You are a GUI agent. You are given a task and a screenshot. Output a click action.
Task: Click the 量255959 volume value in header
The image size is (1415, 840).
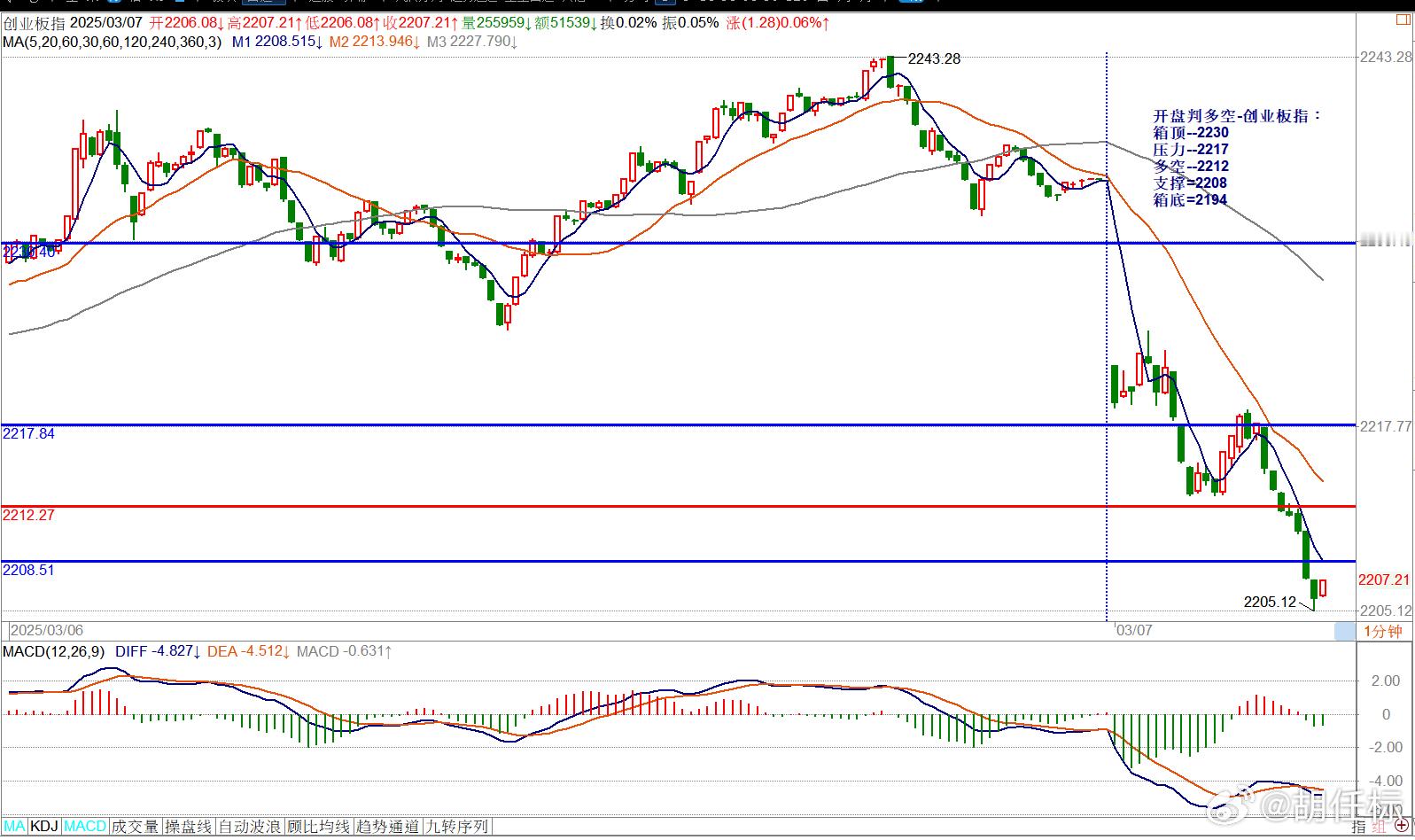[x=497, y=23]
